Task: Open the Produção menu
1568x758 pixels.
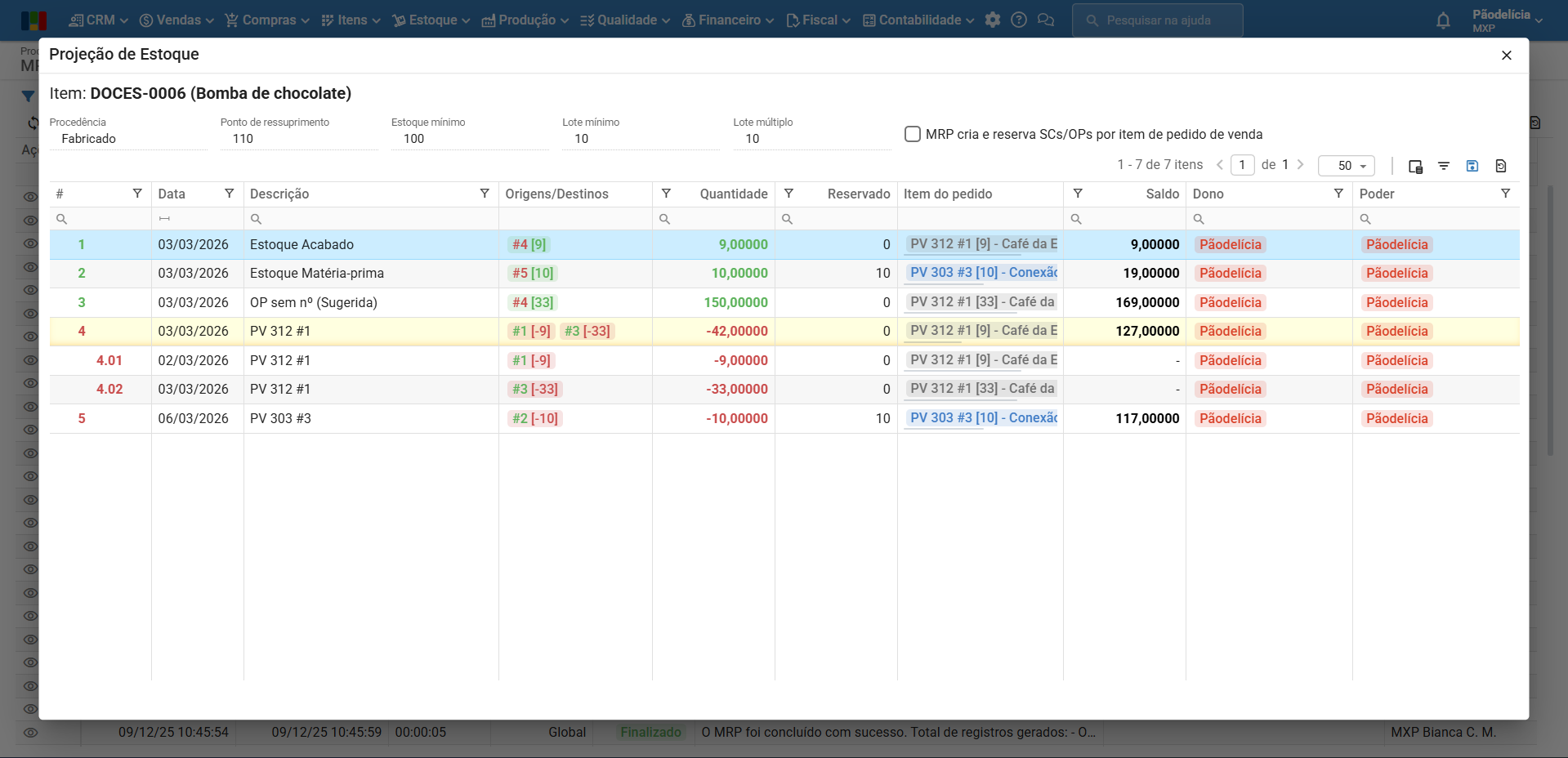Action: click(x=525, y=20)
